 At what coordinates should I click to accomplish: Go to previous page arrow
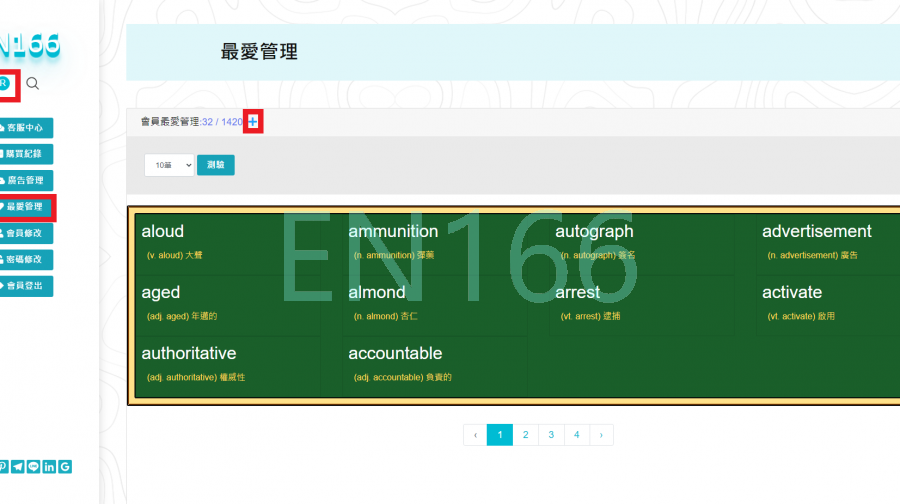[475, 435]
